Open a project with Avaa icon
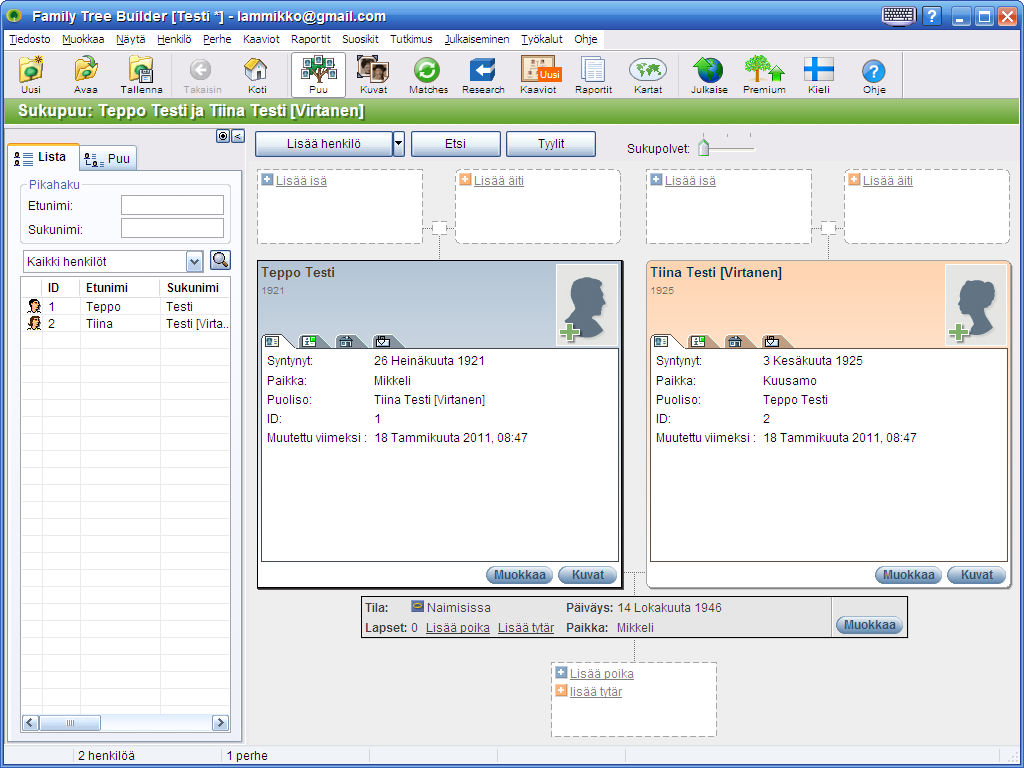The image size is (1024, 768). coord(86,75)
